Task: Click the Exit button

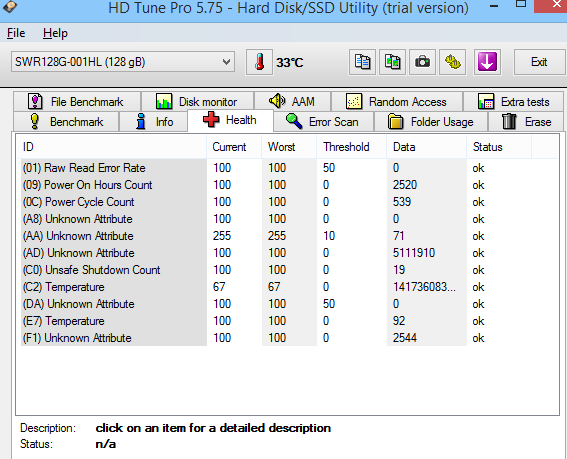Action: 539,62
